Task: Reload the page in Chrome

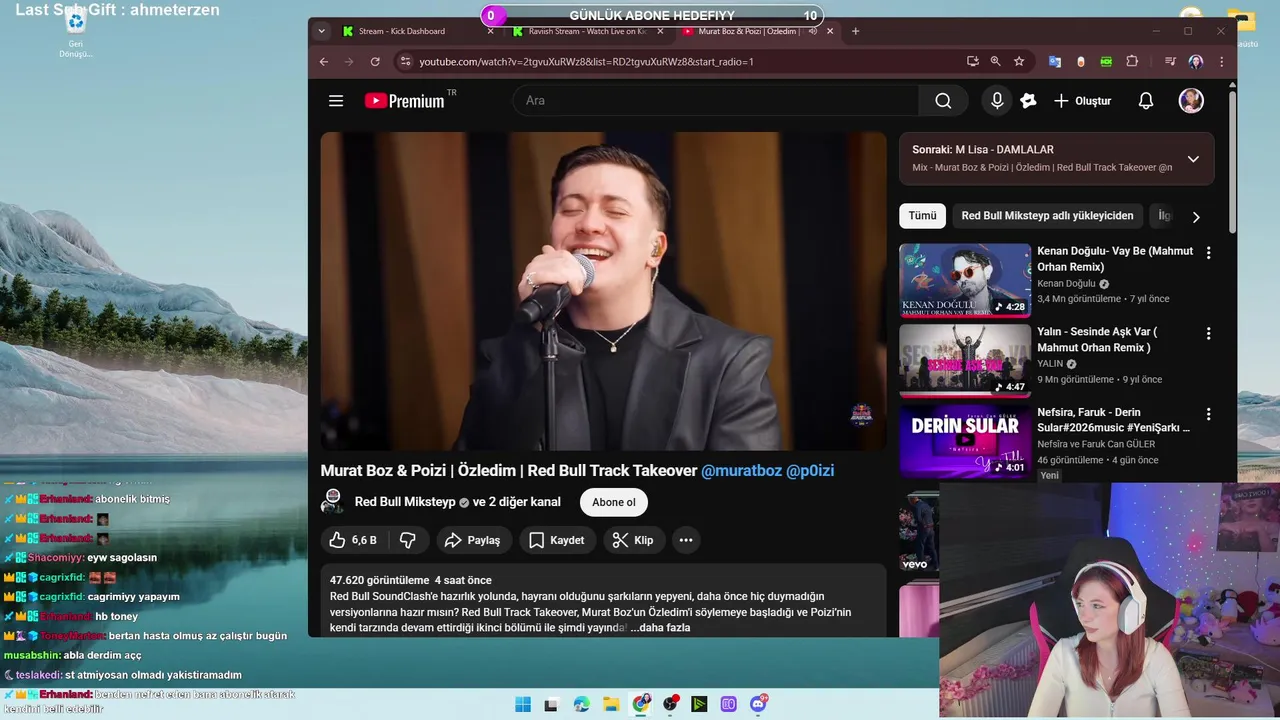Action: coord(375,61)
